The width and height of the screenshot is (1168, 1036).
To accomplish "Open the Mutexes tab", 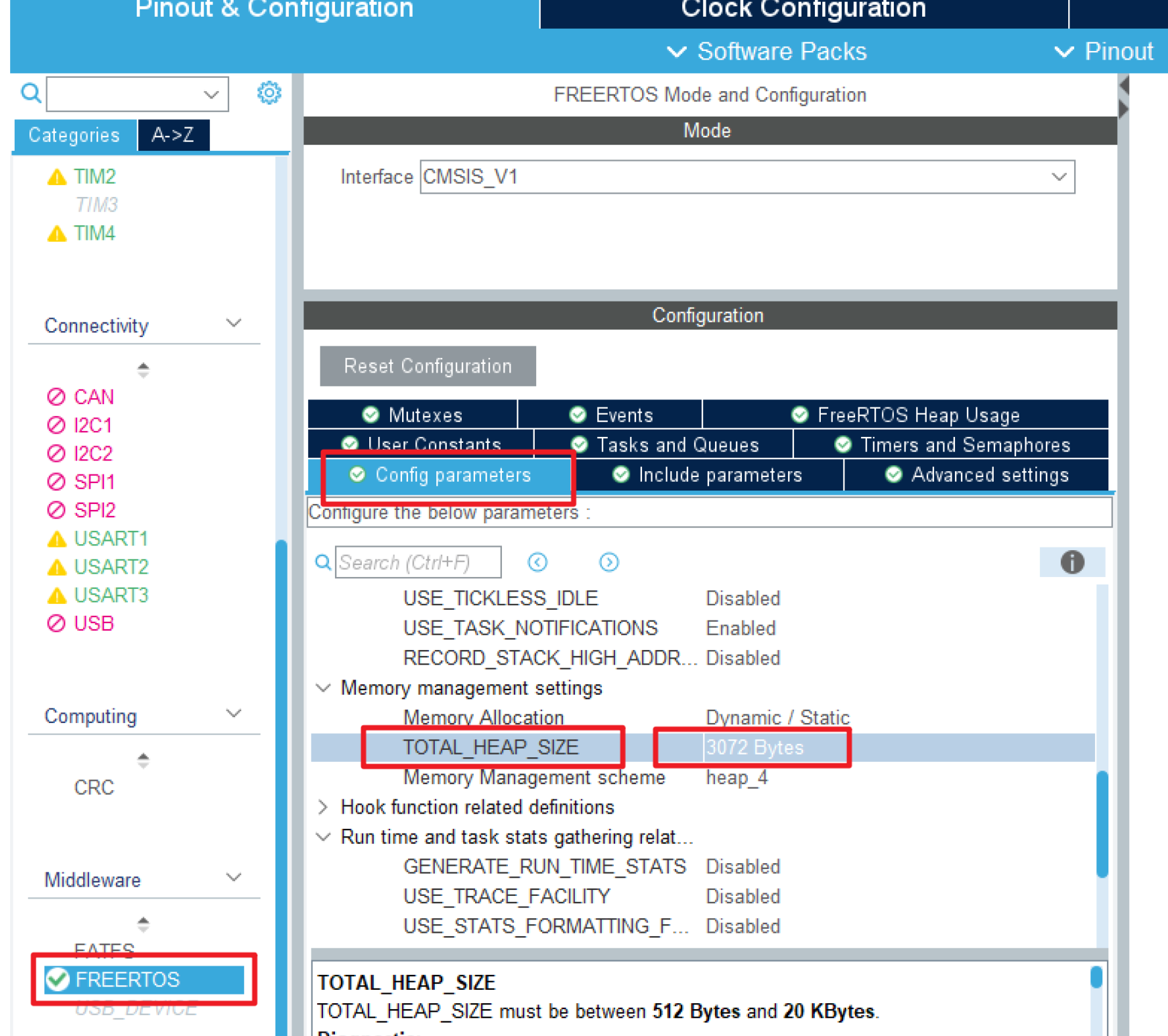I will click(x=412, y=415).
